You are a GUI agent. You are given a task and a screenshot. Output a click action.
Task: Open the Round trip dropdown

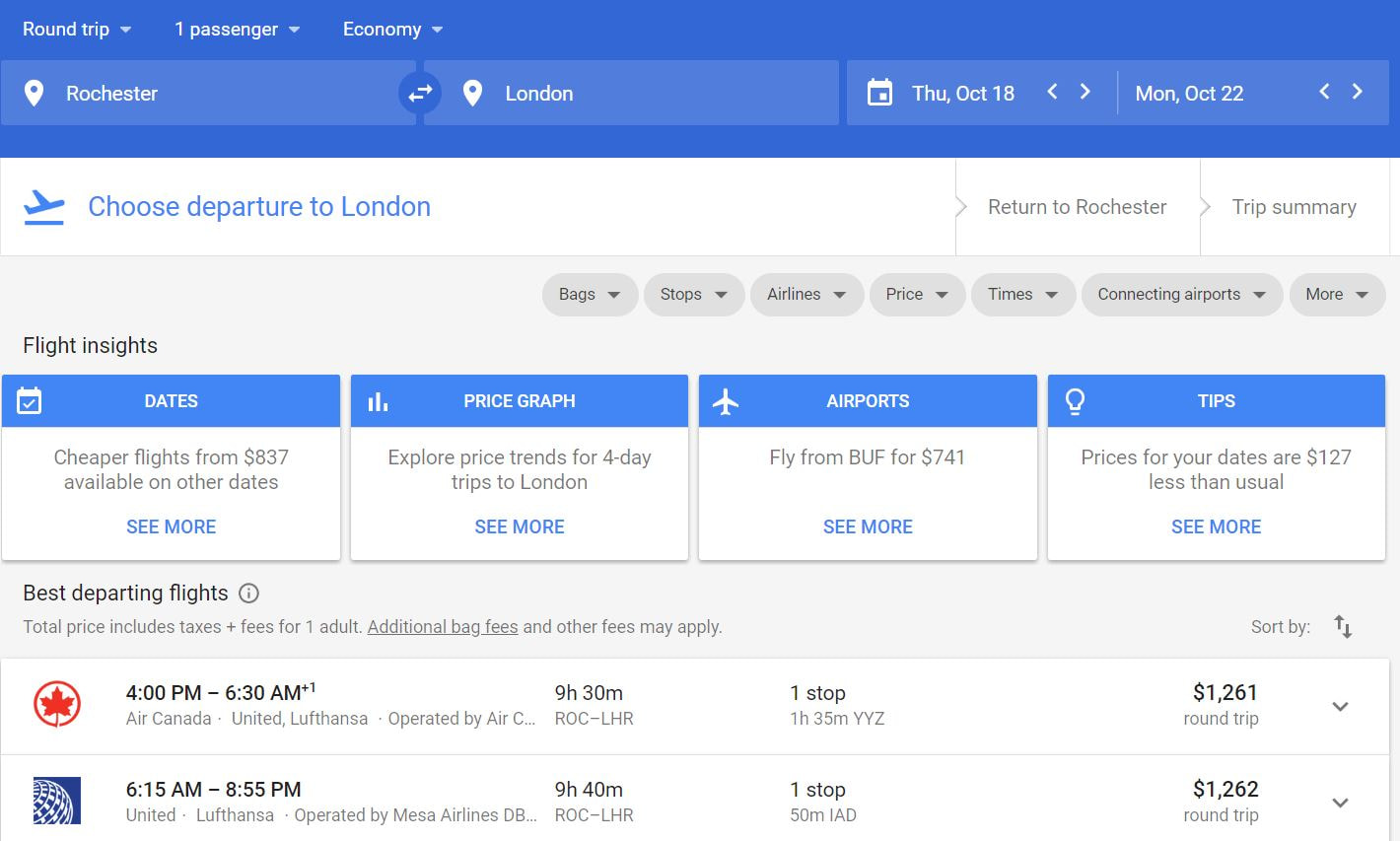77,30
